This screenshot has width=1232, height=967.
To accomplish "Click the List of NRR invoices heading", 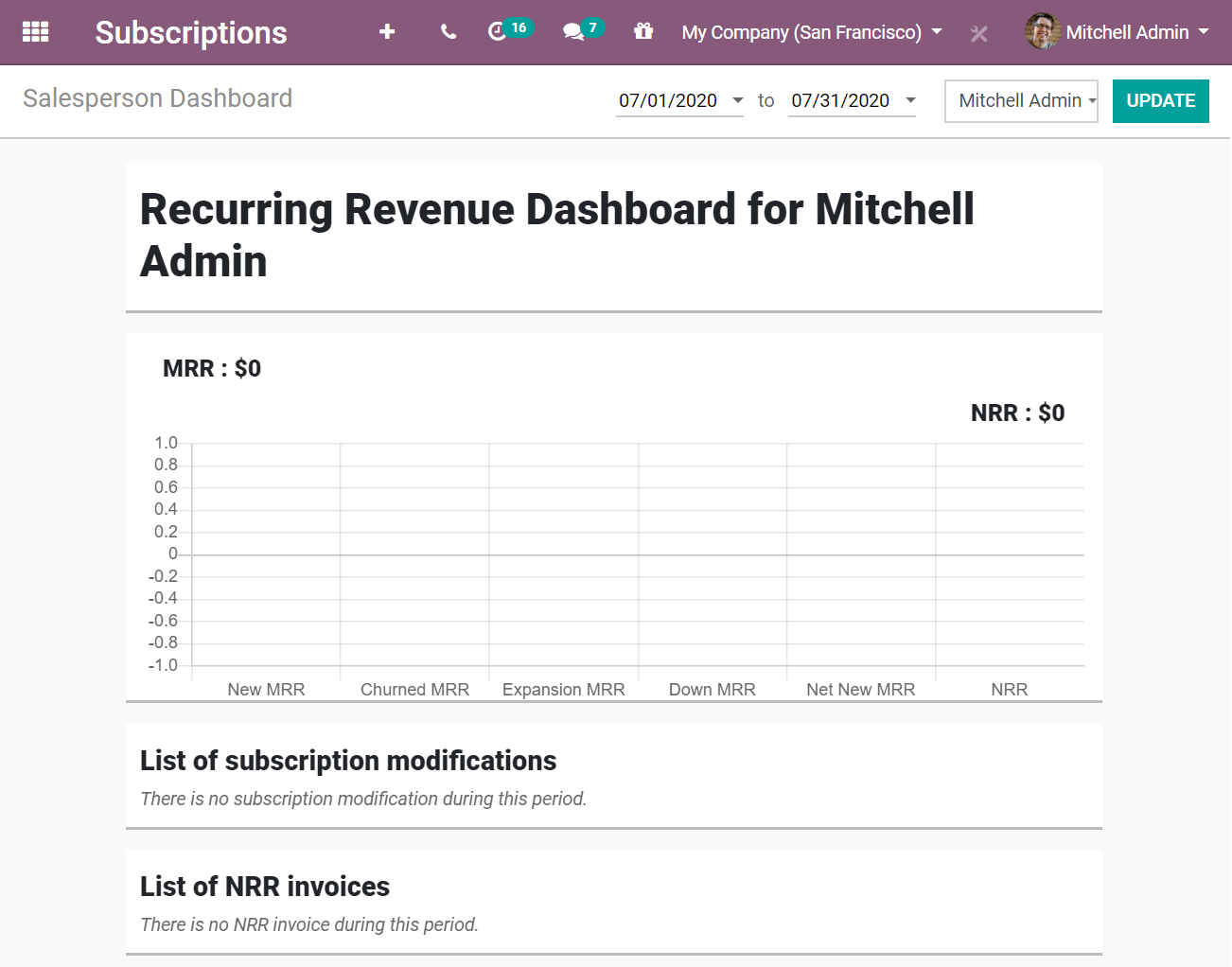I will [264, 887].
